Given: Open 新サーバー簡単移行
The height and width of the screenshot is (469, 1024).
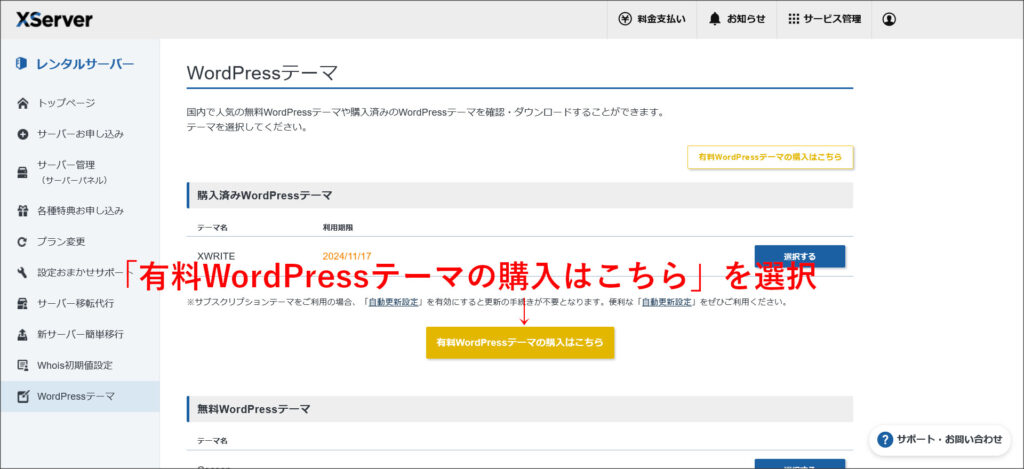Looking at the screenshot, I should pos(80,334).
